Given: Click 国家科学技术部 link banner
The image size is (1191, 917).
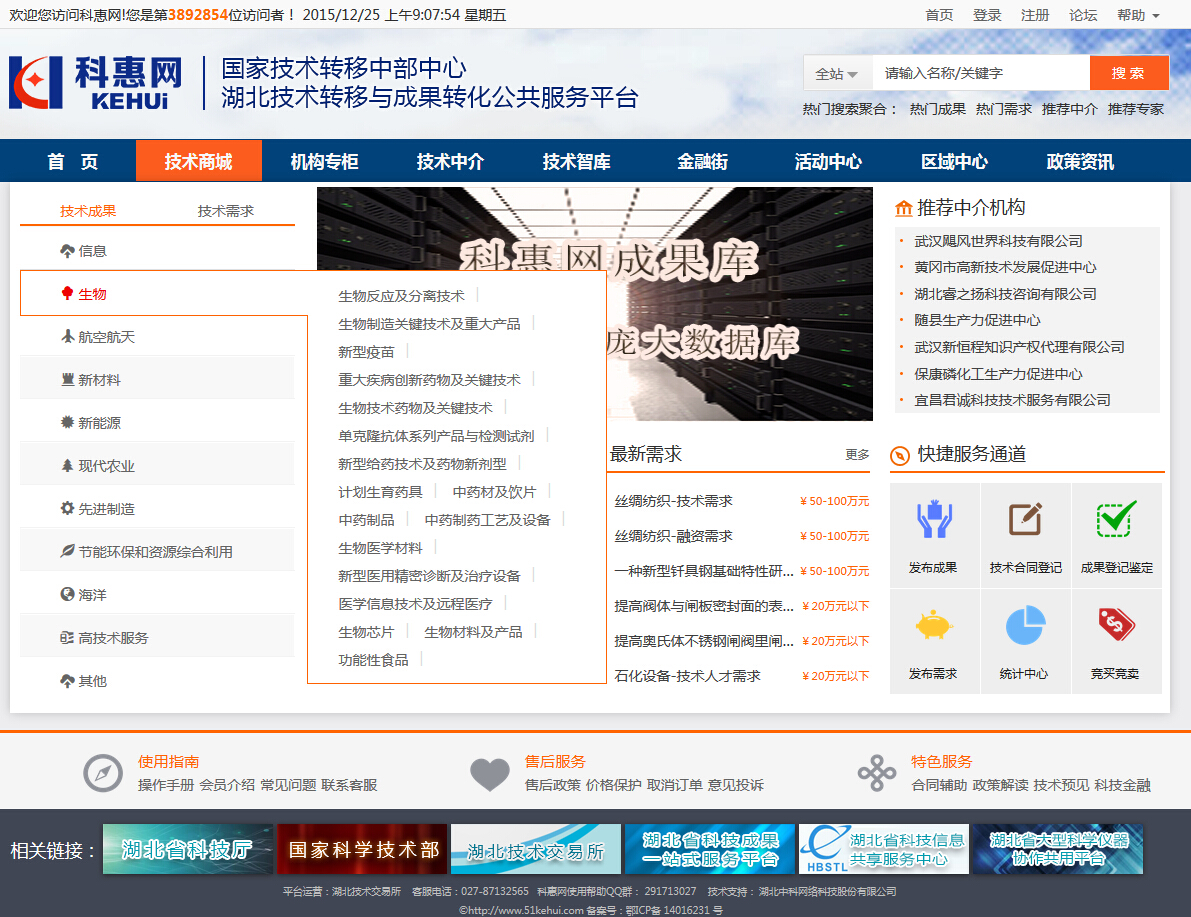Looking at the screenshot, I should [x=362, y=849].
